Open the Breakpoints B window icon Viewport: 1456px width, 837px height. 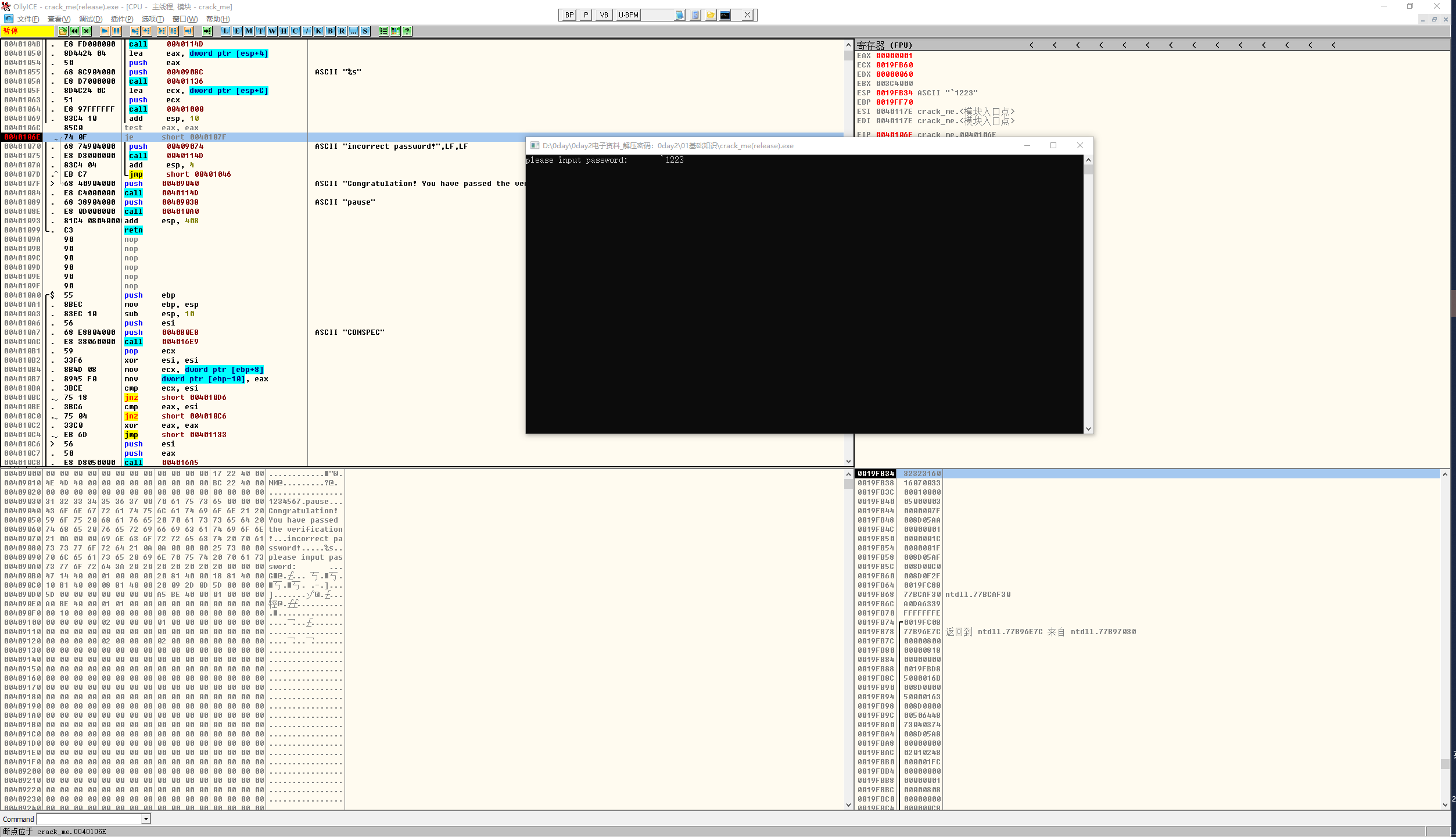coord(330,31)
